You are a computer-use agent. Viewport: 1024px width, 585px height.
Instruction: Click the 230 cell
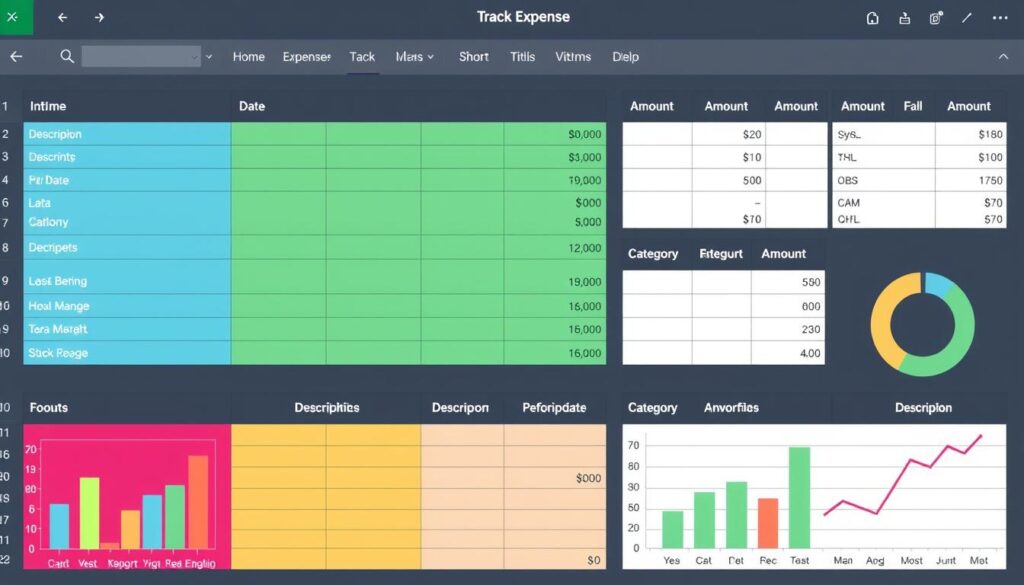pyautogui.click(x=788, y=329)
